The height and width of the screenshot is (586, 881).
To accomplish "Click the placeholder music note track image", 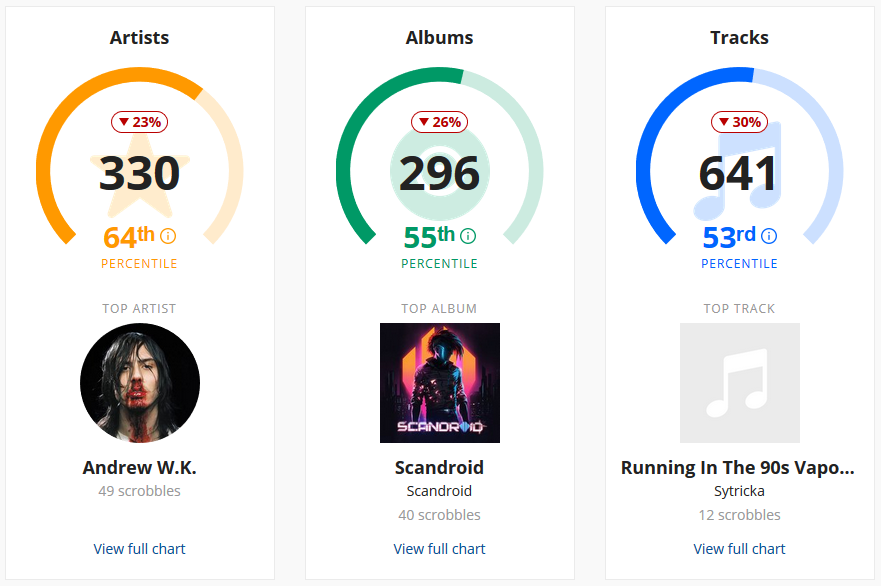I will tap(739, 383).
